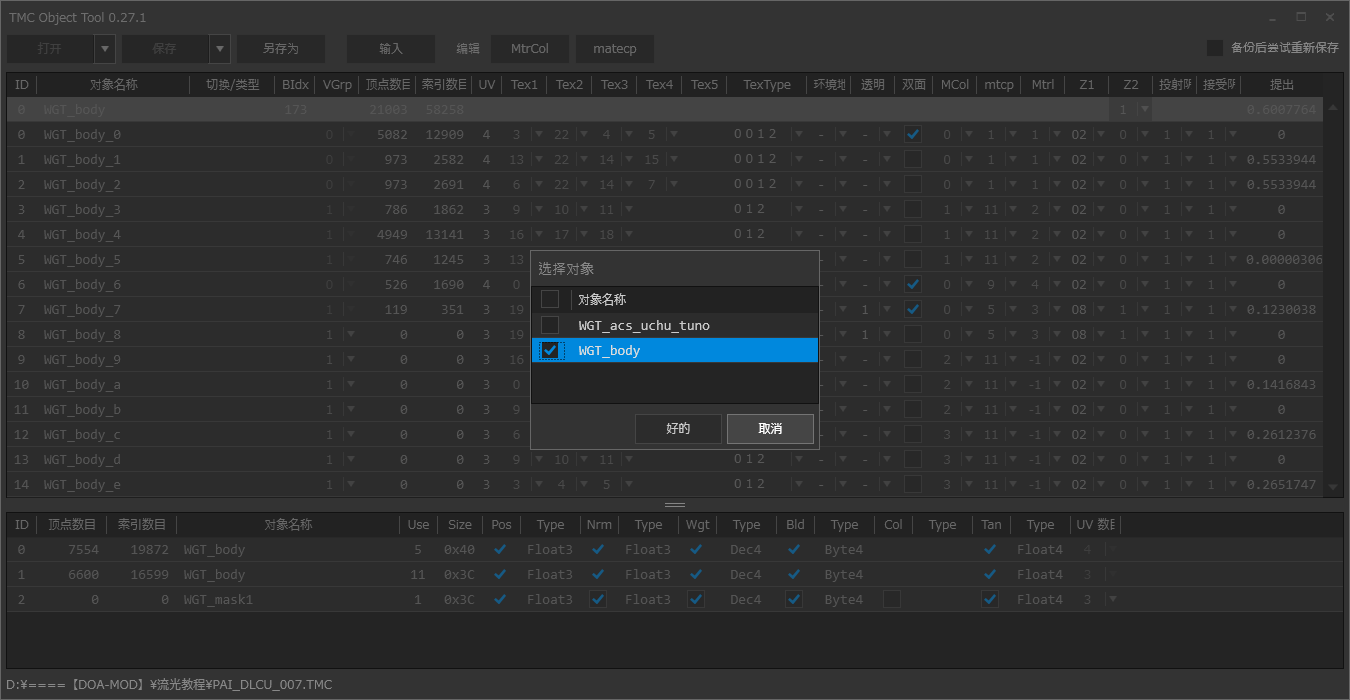Click the 输入 import button
Screen dimensions: 1350x700
pos(391,48)
